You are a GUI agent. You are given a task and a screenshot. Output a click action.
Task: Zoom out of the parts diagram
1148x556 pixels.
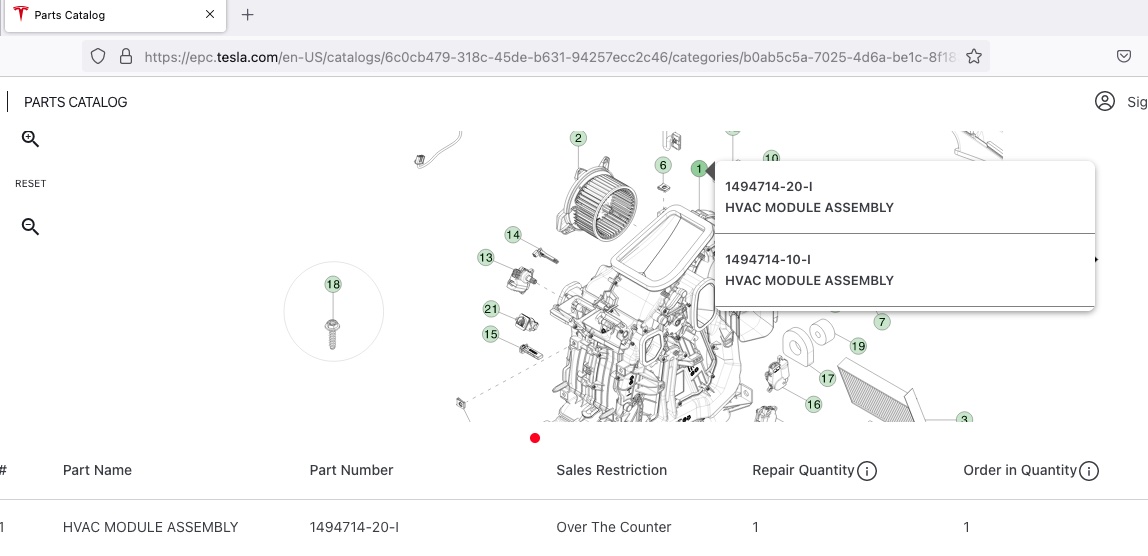[30, 227]
